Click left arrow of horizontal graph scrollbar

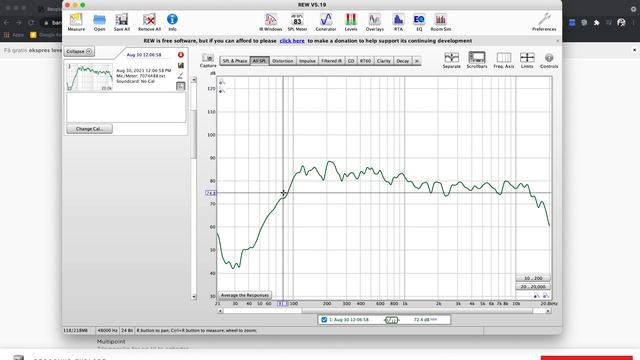click(x=220, y=311)
